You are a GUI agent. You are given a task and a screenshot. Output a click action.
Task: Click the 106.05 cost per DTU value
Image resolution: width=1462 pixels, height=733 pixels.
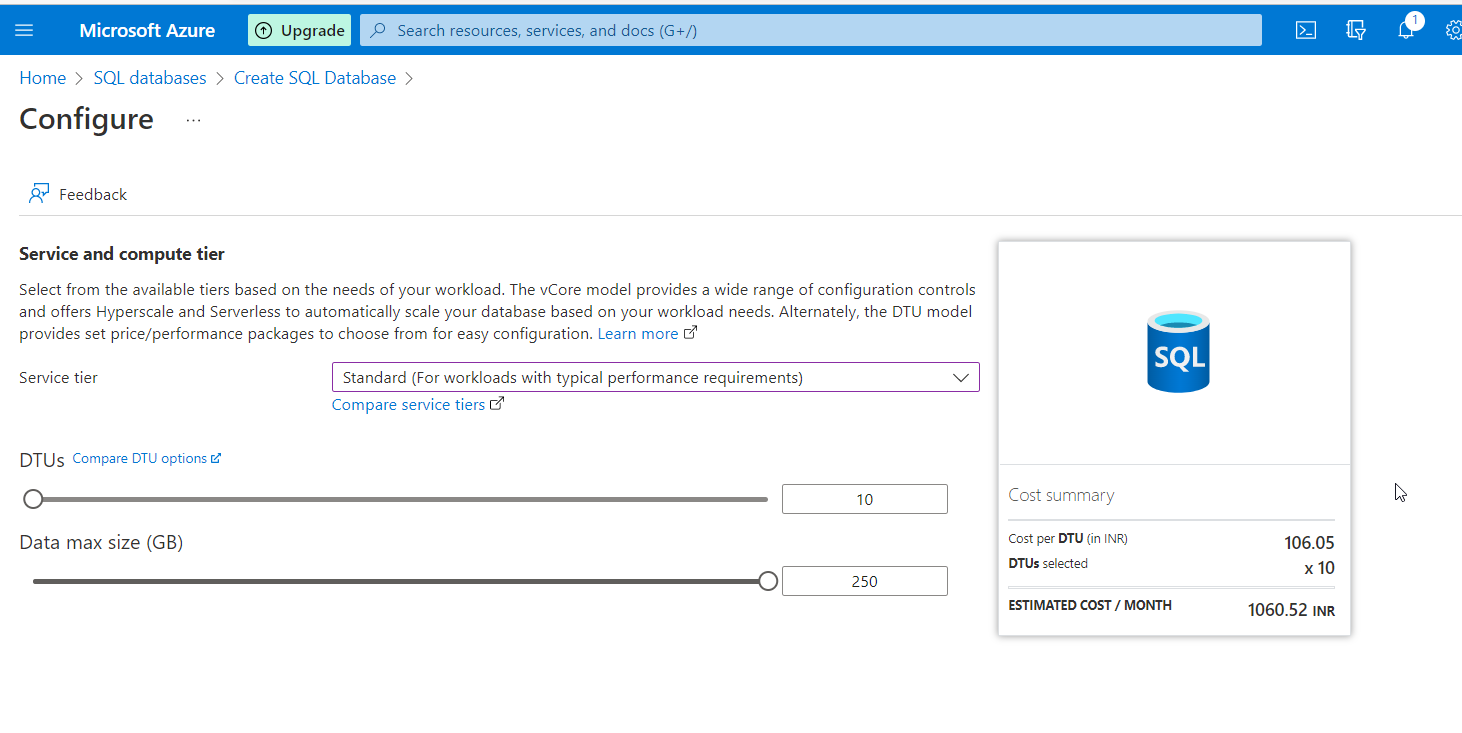tap(1309, 544)
